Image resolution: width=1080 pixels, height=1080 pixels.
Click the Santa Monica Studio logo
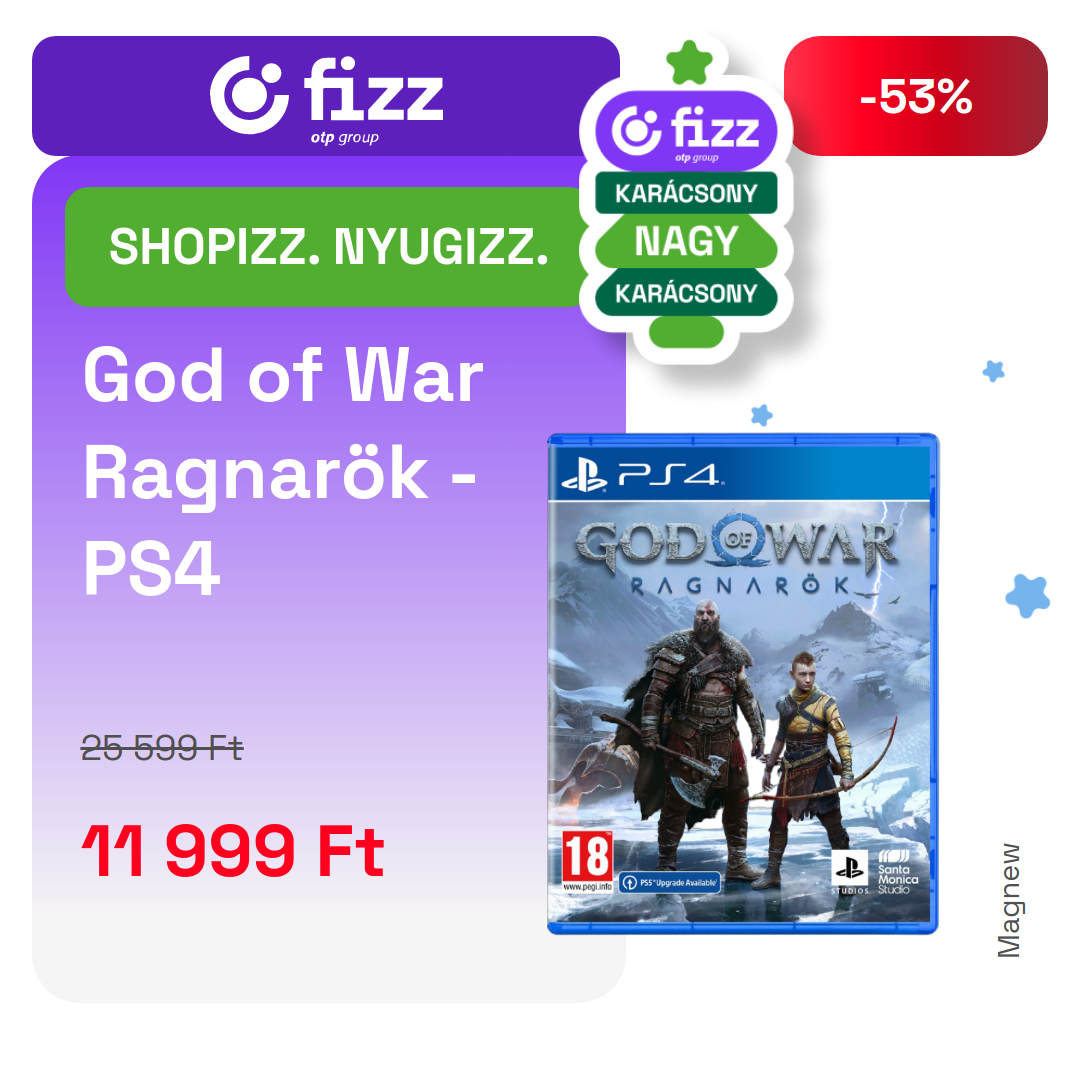897,873
